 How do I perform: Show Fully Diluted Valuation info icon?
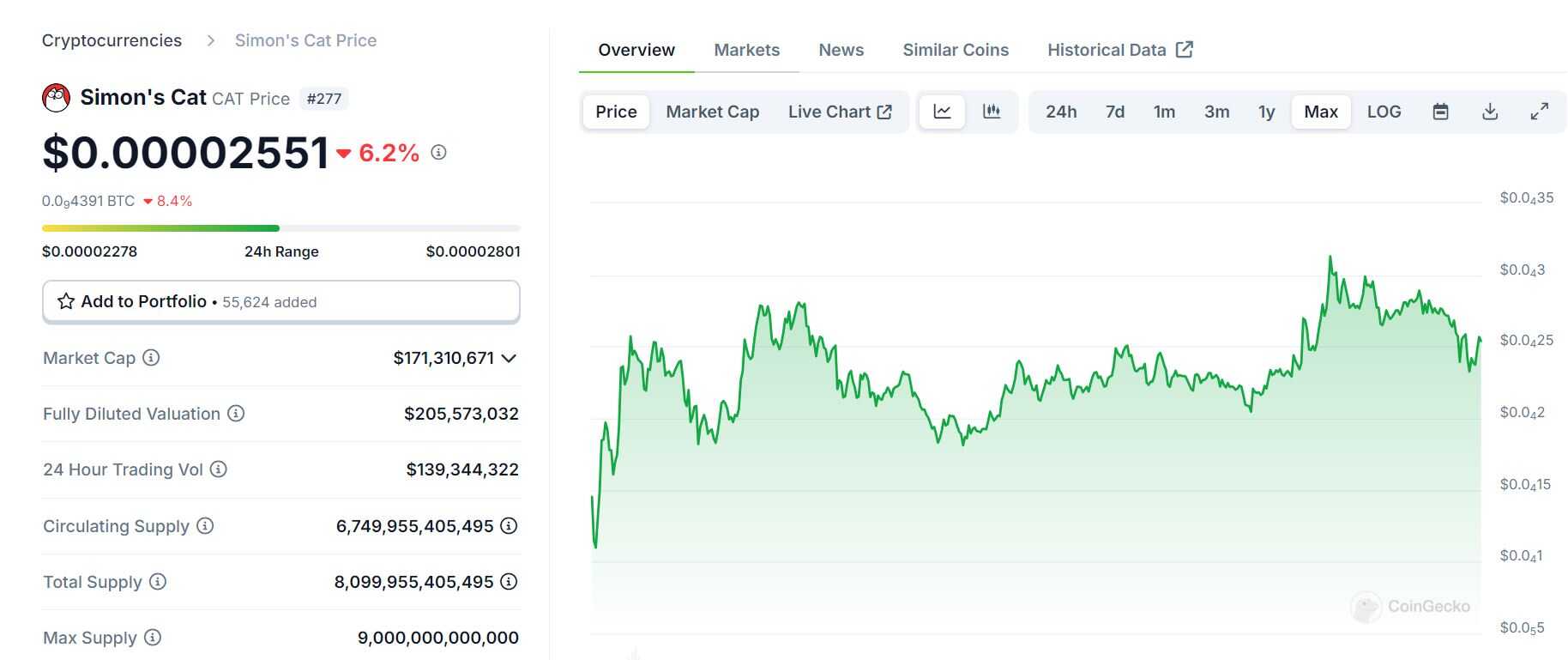click(x=236, y=414)
